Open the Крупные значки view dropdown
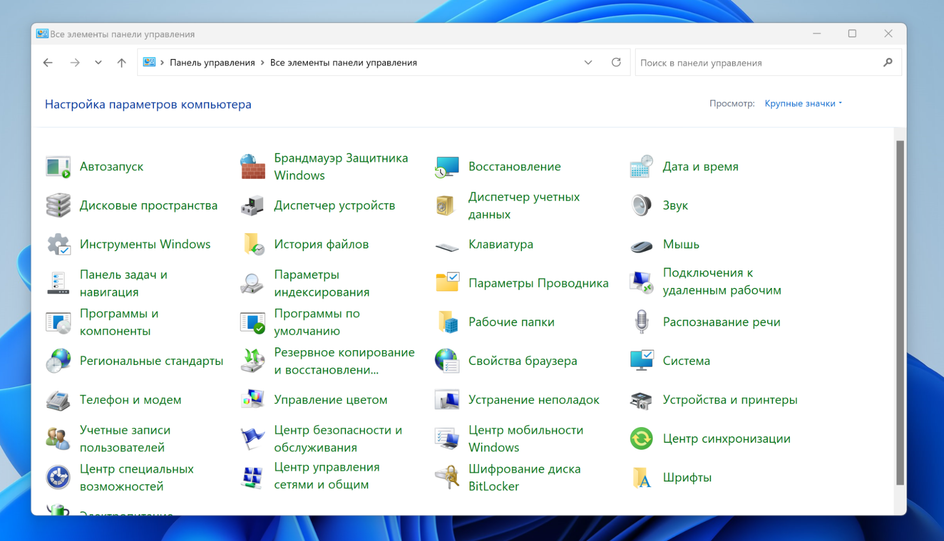This screenshot has width=944, height=541. click(x=803, y=104)
